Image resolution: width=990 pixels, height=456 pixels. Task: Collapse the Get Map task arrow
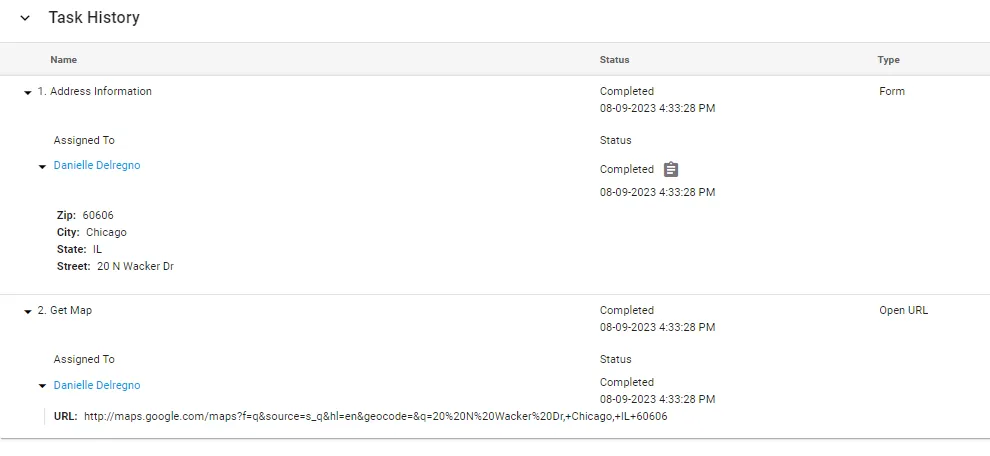coord(28,311)
